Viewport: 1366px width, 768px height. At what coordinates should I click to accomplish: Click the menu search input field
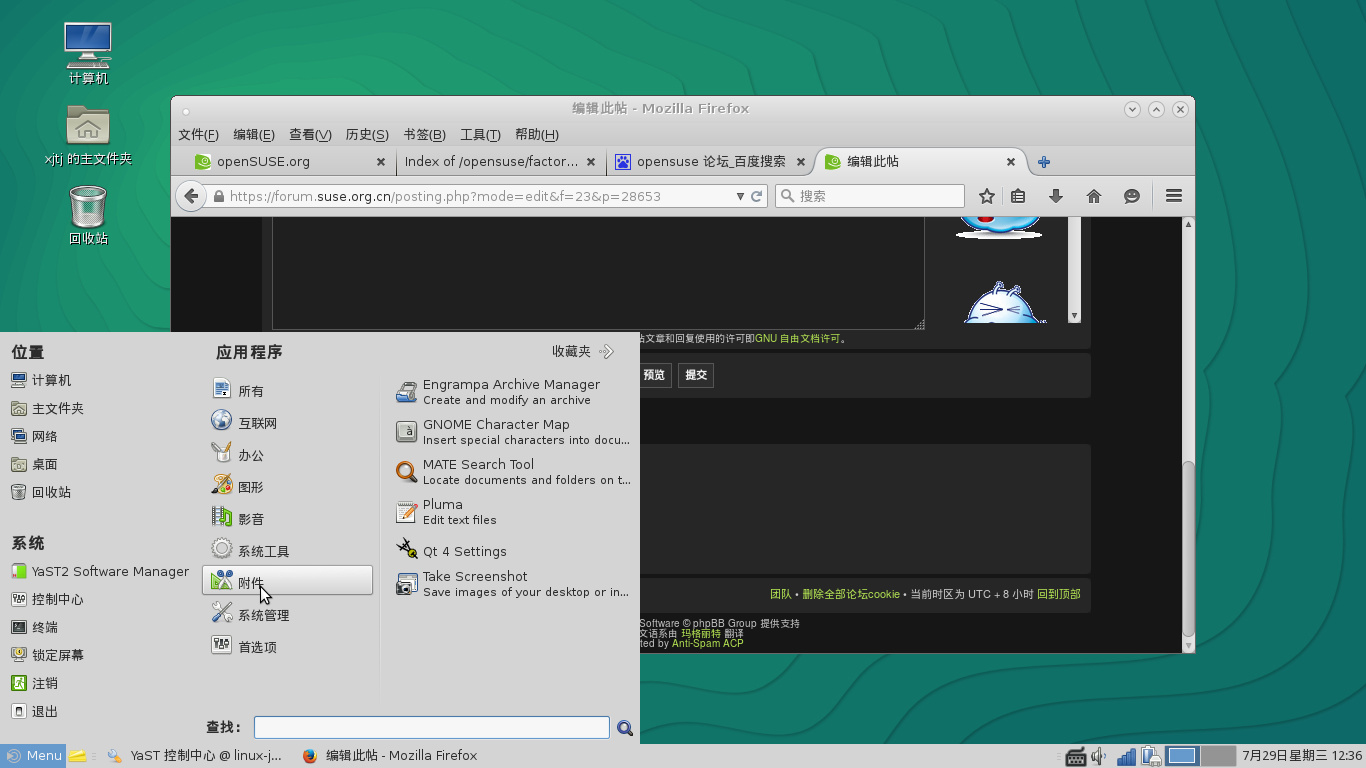tap(431, 727)
